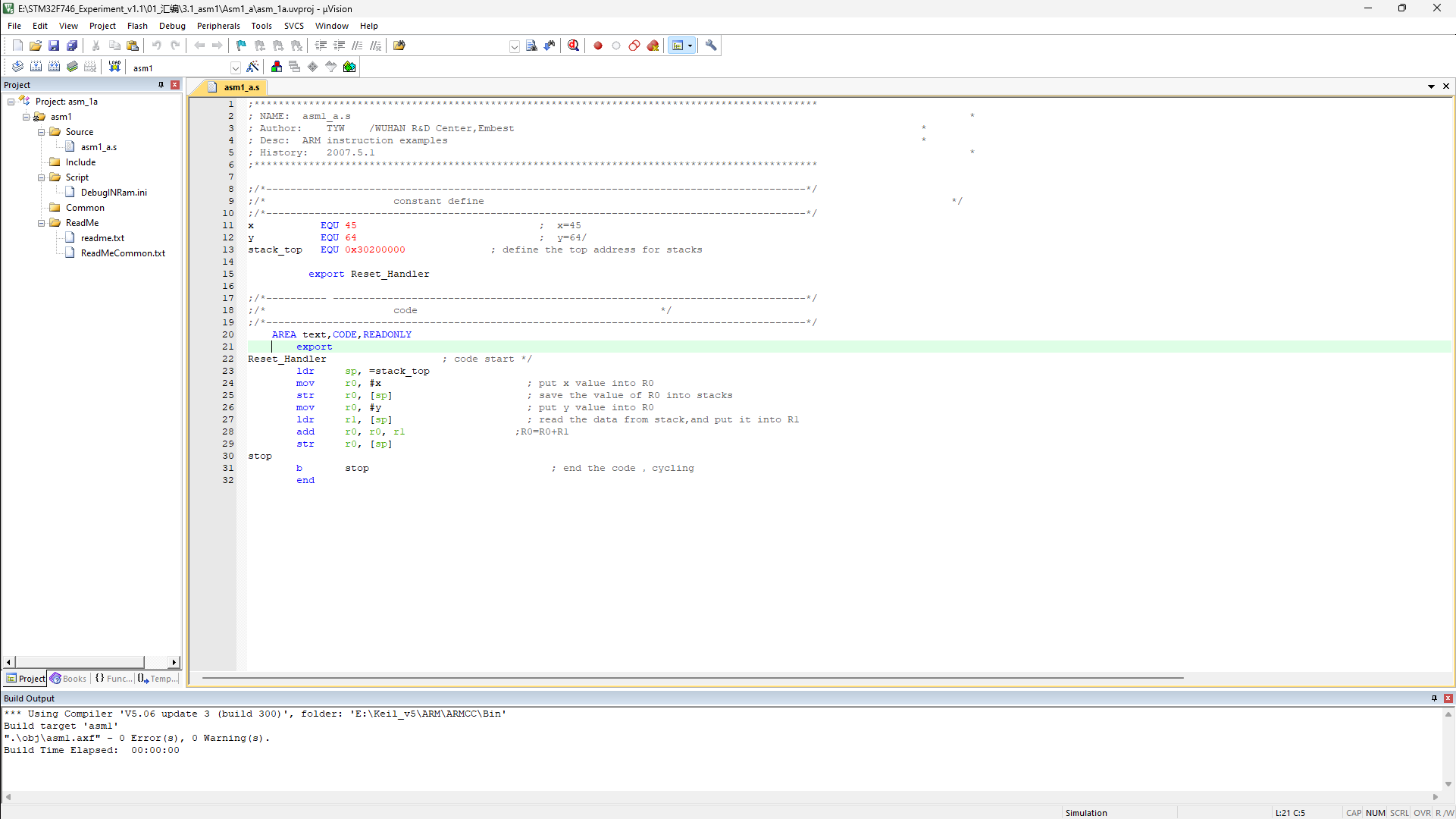Viewport: 1456px width, 819px height.
Task: Collapse the Source folder group
Action: [41, 132]
